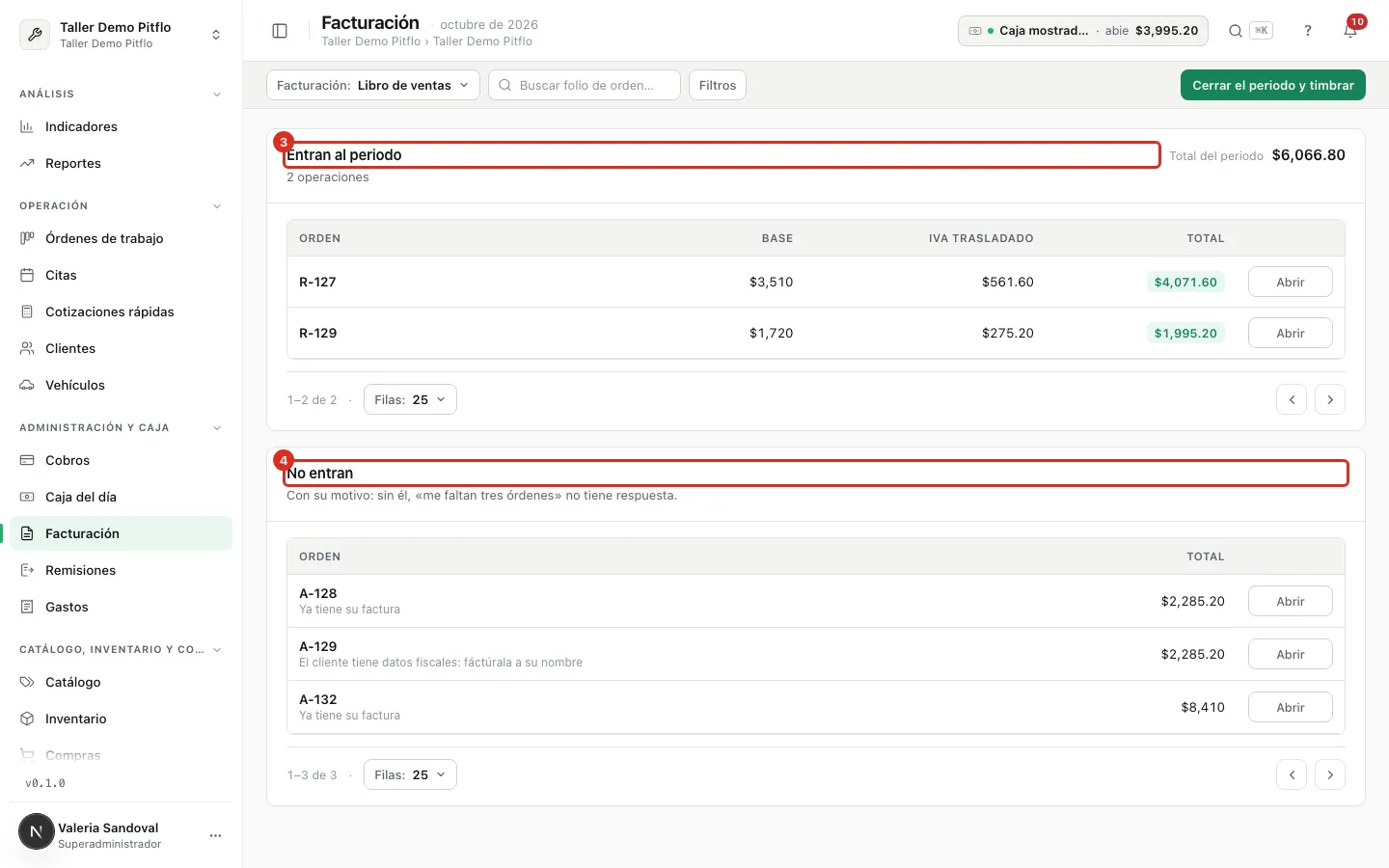Viewport: 1389px width, 868px height.
Task: Focus the Buscar folio de orden field
Action: pyautogui.click(x=585, y=85)
